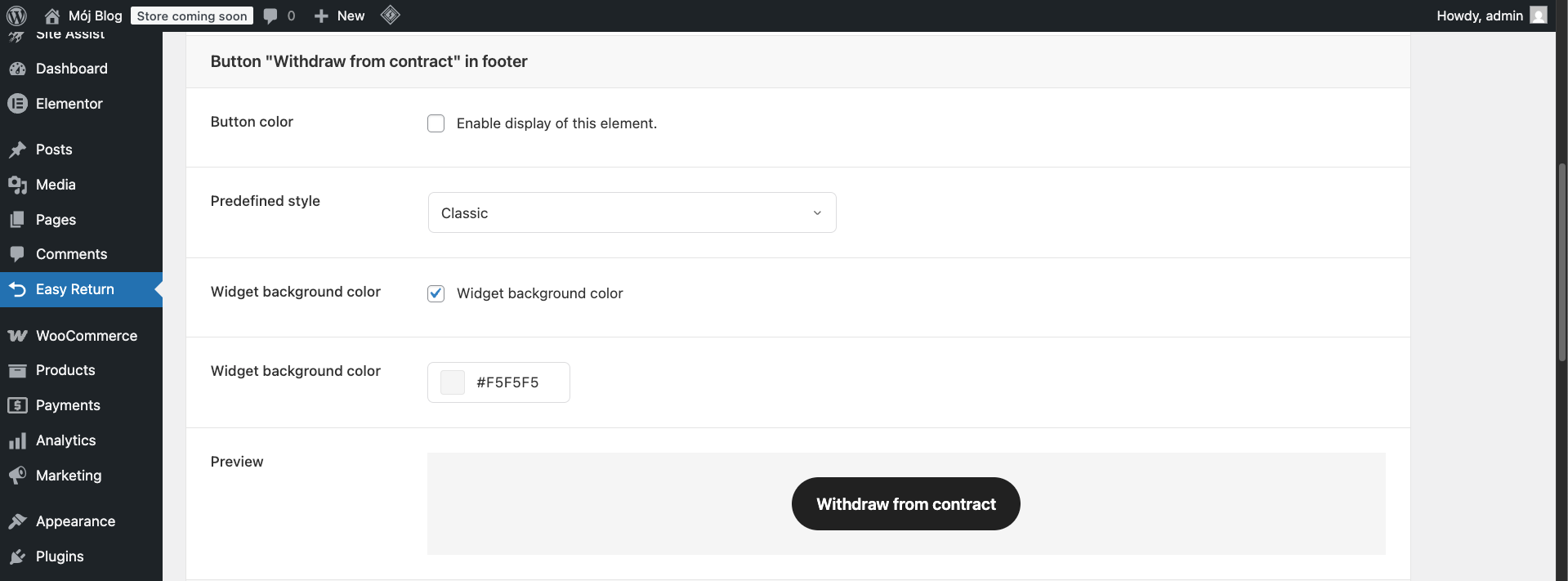Click the Payments dollar icon
Viewport: 1568px width, 581px height.
point(17,405)
